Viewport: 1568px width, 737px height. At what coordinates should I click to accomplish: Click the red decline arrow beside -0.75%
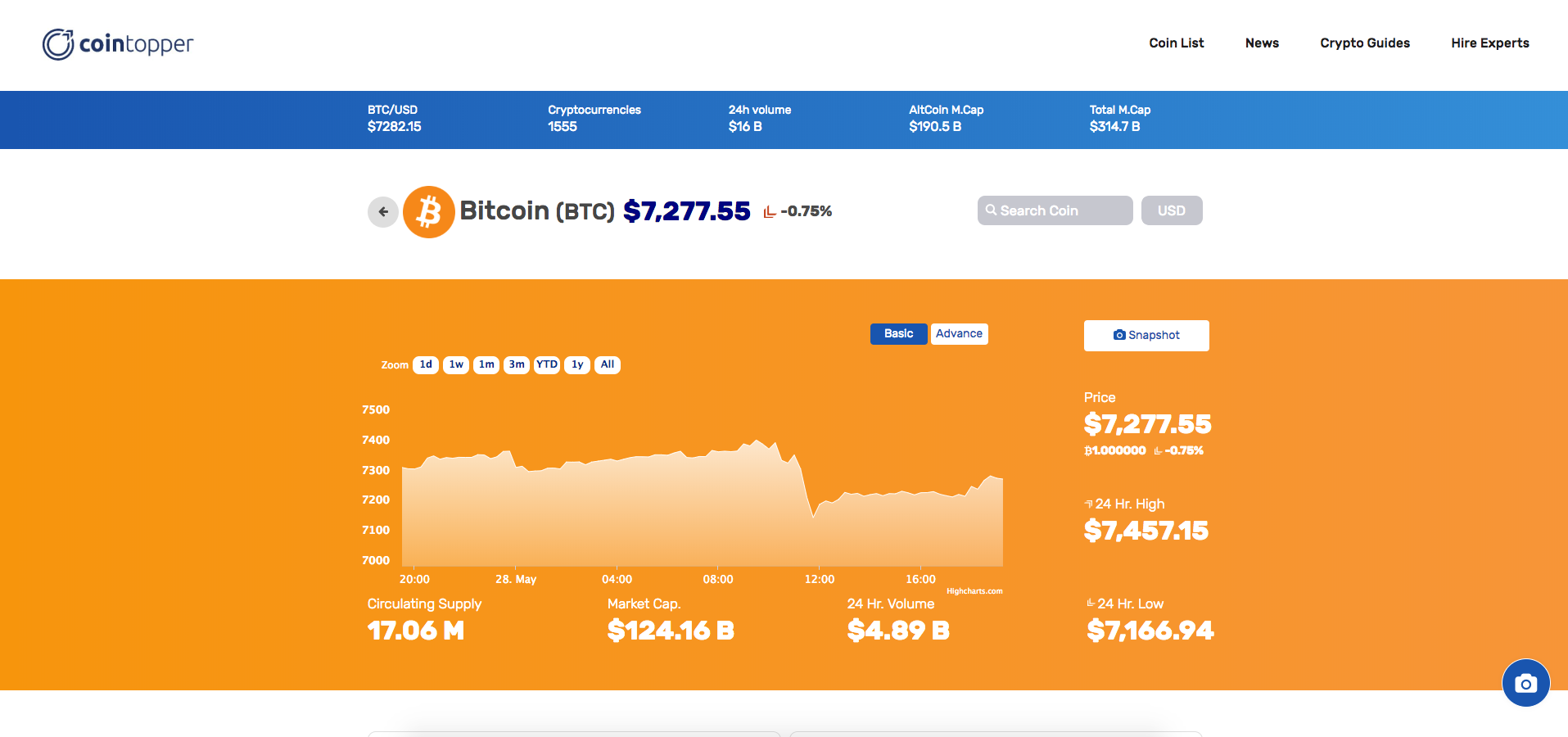(x=768, y=211)
